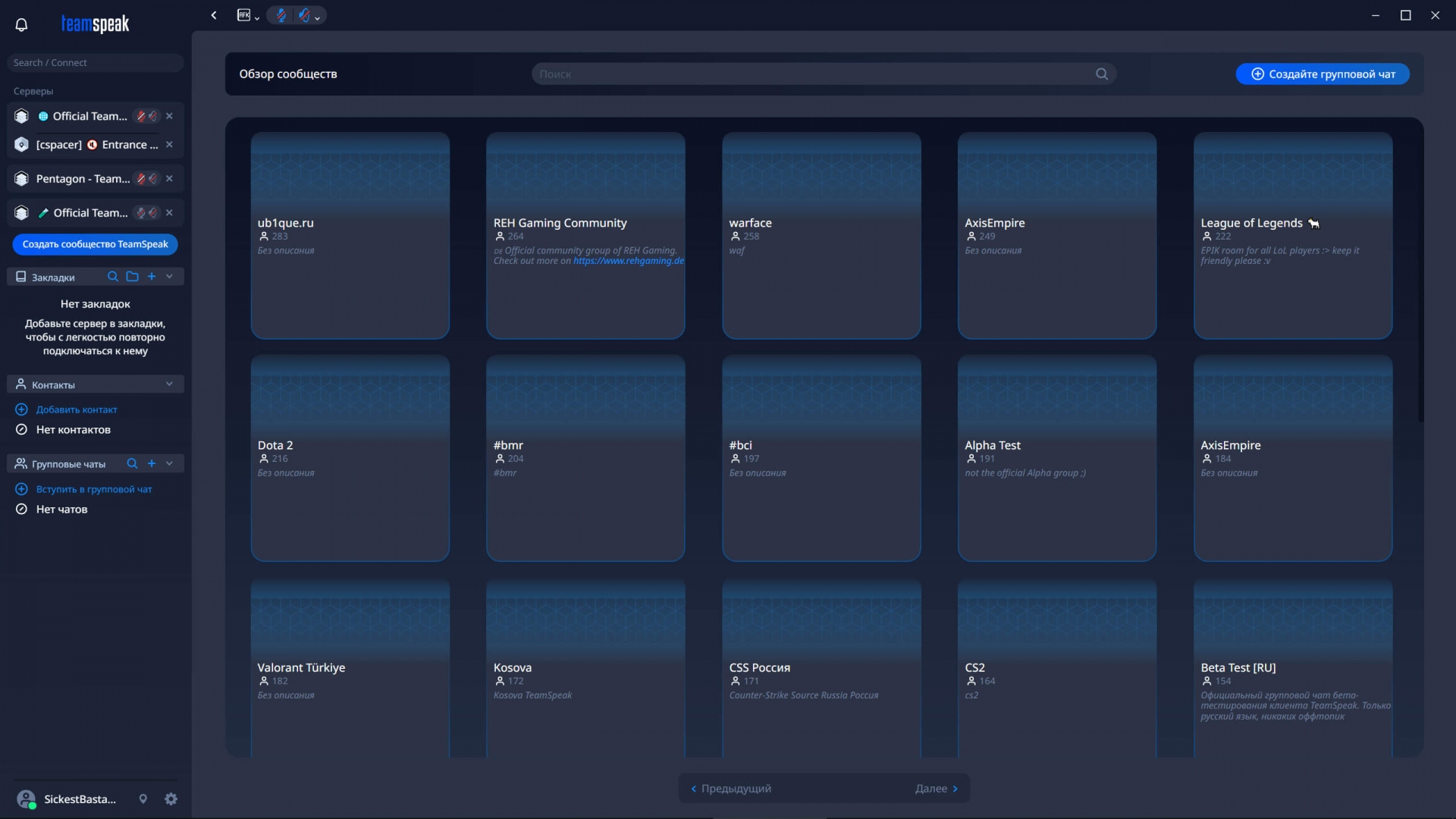The height and width of the screenshot is (819, 1456).
Task: Close the Official Team server with green pen icon
Action: click(169, 212)
